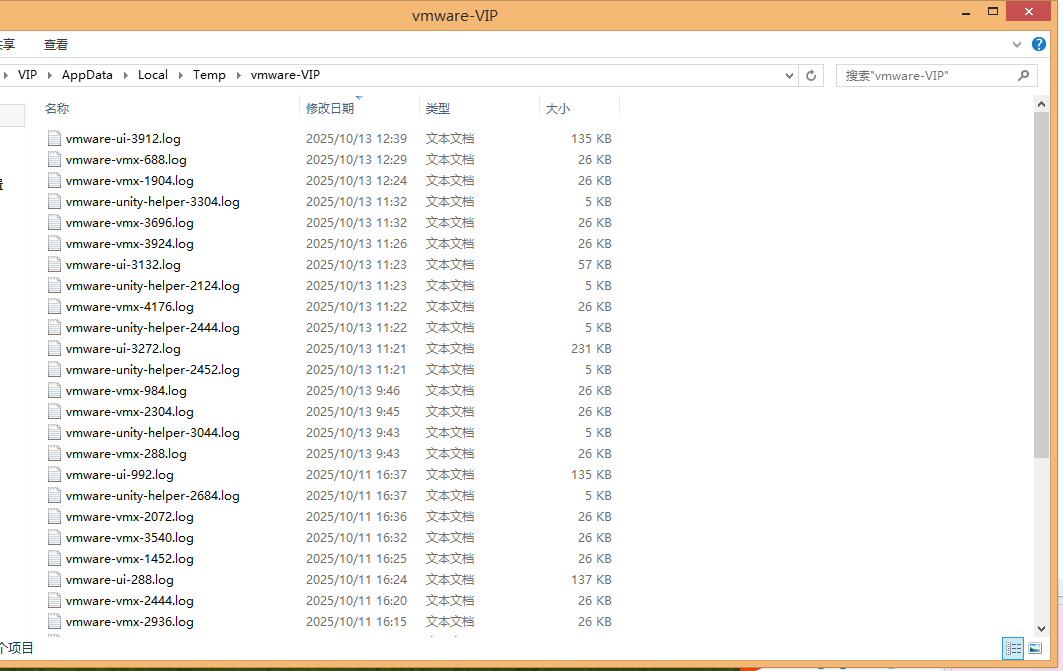
Task: Select file icon of vmware-ui-992.log
Action: [54, 474]
